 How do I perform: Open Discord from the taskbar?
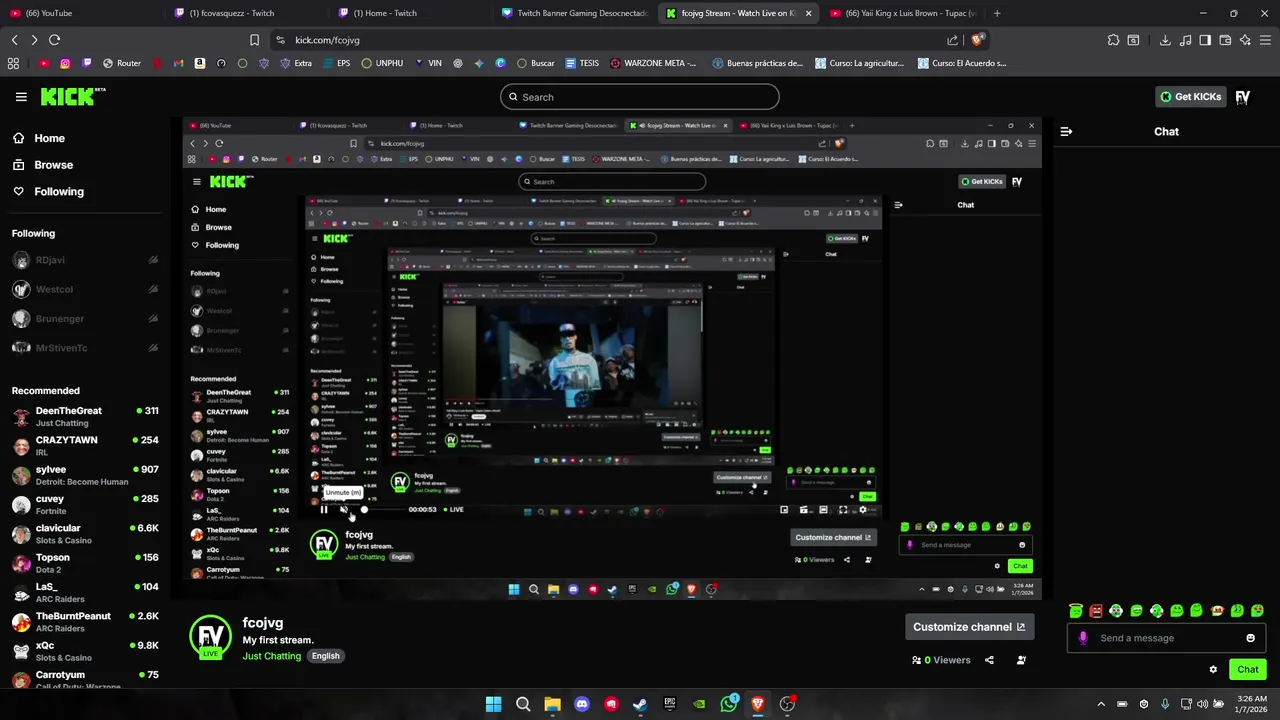coord(582,704)
